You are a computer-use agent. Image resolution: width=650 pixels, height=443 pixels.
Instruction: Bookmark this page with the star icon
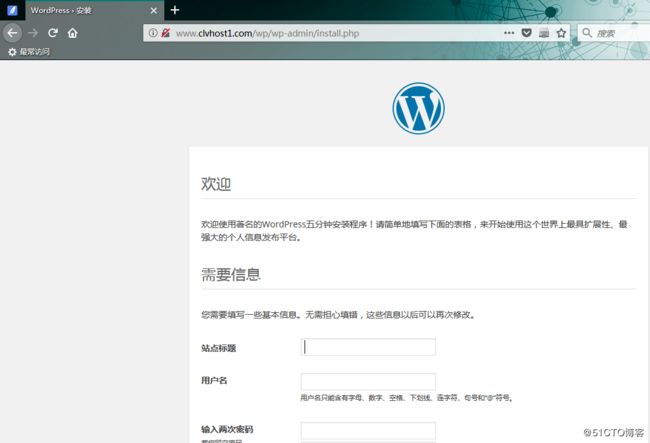click(561, 33)
